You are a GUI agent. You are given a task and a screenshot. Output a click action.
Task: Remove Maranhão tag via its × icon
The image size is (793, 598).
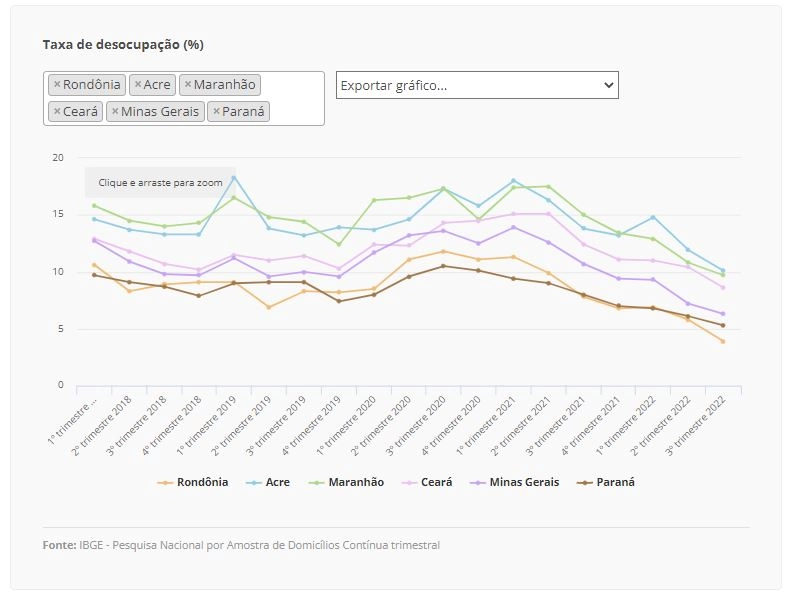(x=188, y=84)
